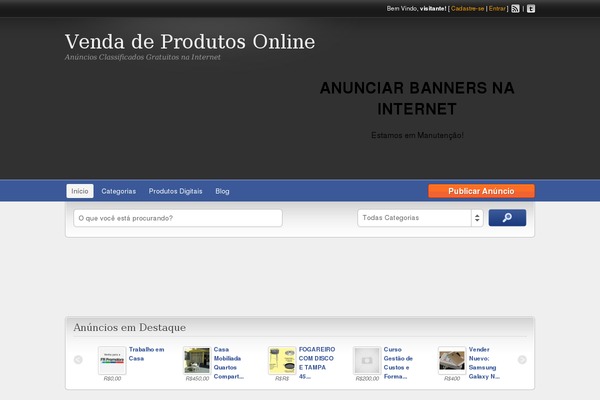Open the Twitter icon in top bar

(x=531, y=8)
